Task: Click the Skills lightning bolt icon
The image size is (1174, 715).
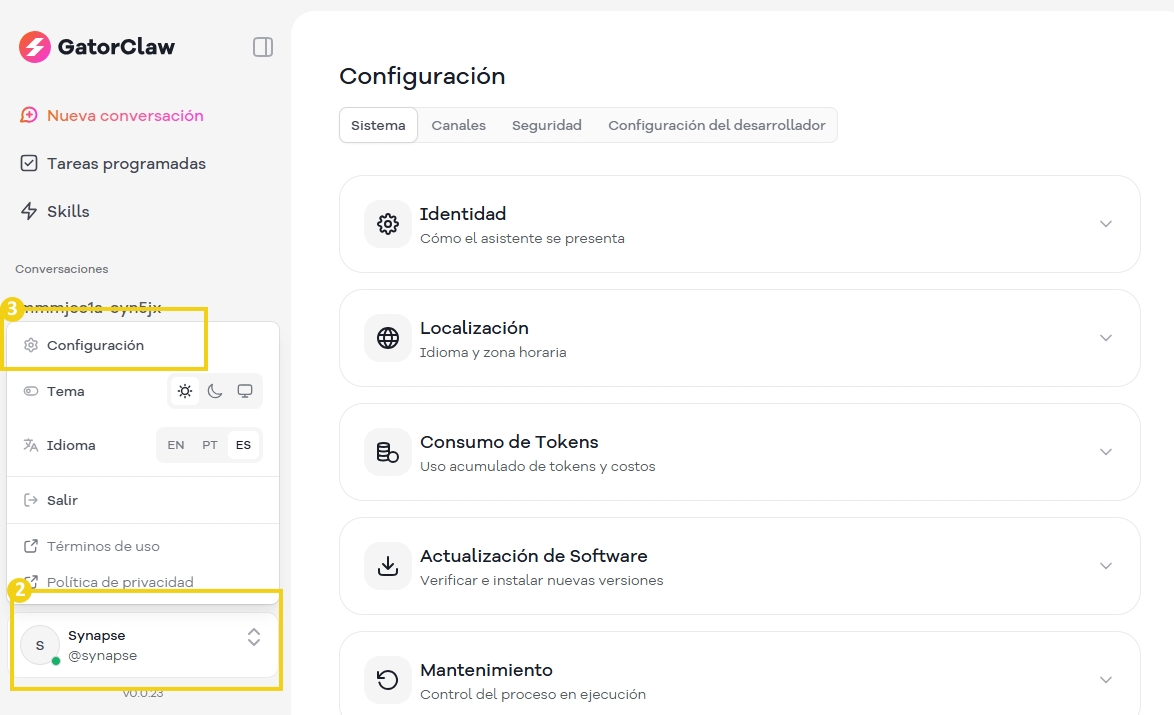Action: [30, 211]
